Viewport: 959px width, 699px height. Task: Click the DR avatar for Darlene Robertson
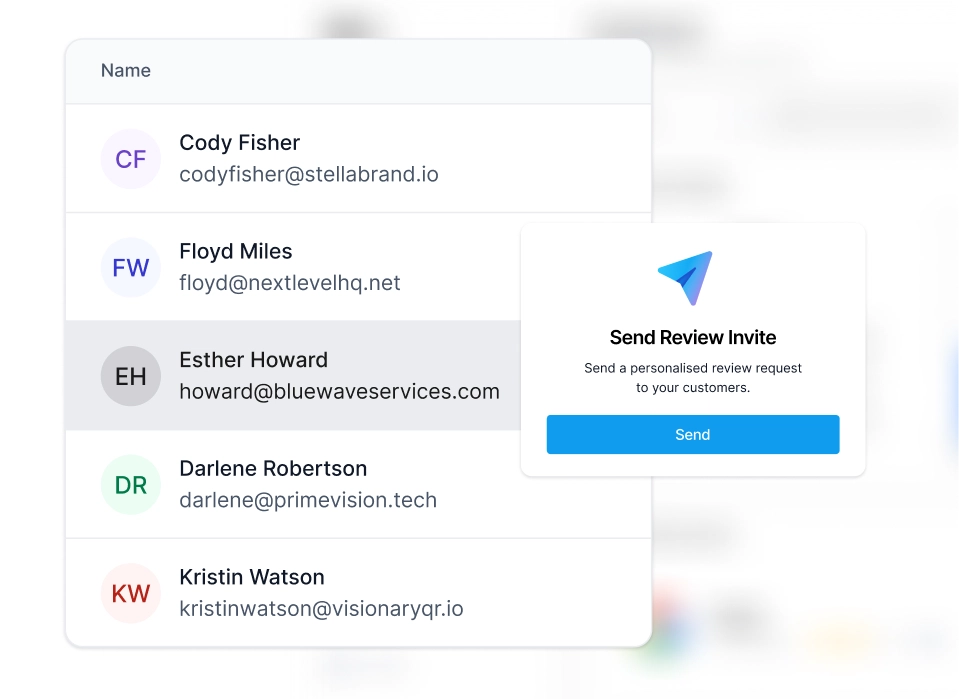click(131, 484)
